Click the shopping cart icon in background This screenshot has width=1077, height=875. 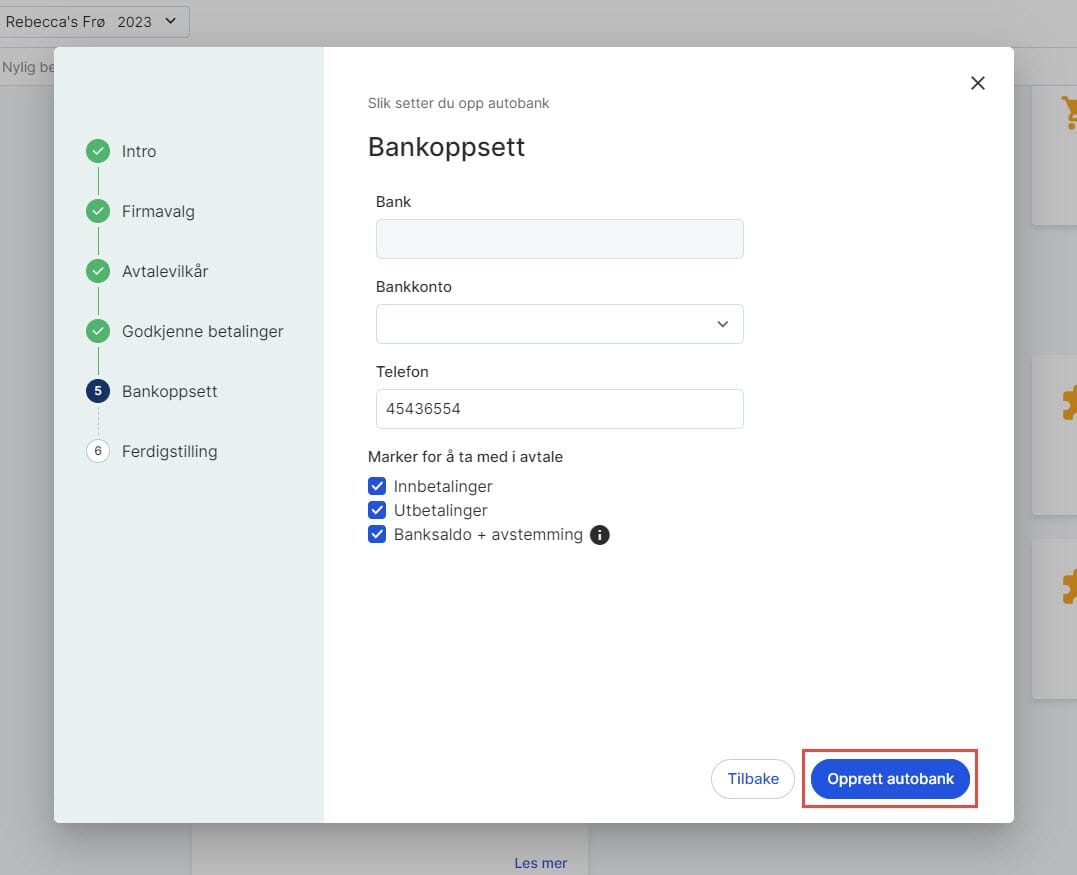point(1068,112)
